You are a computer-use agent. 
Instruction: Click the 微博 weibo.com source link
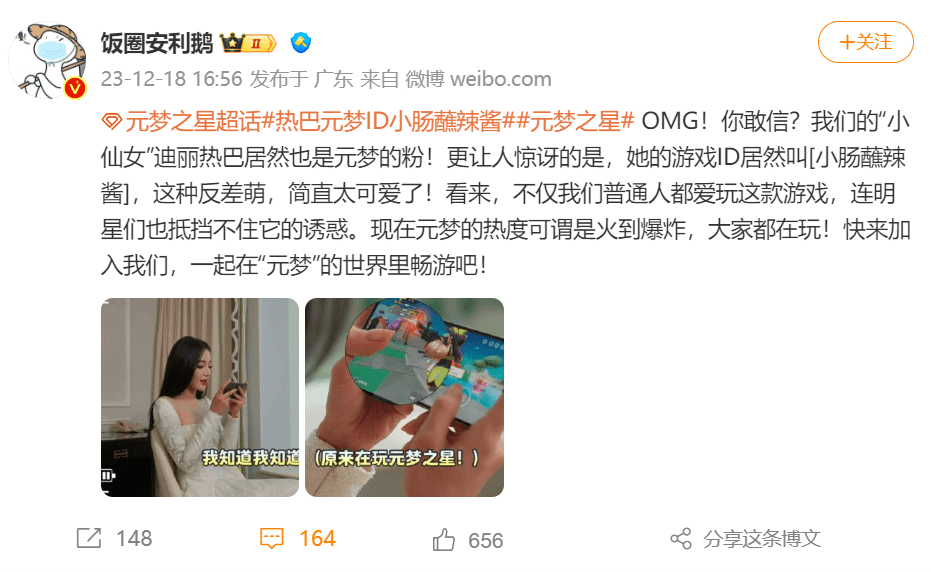478,79
